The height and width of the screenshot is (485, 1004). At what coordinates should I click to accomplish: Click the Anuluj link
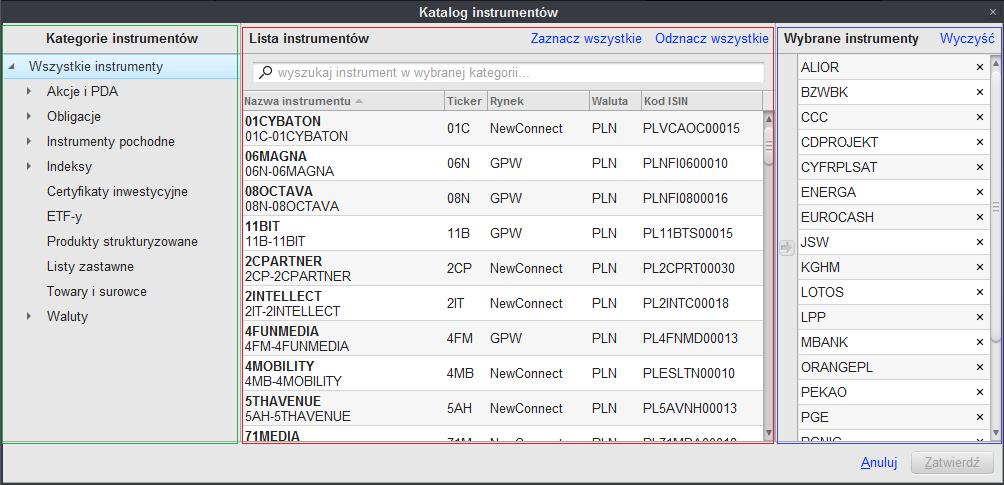coord(878,463)
